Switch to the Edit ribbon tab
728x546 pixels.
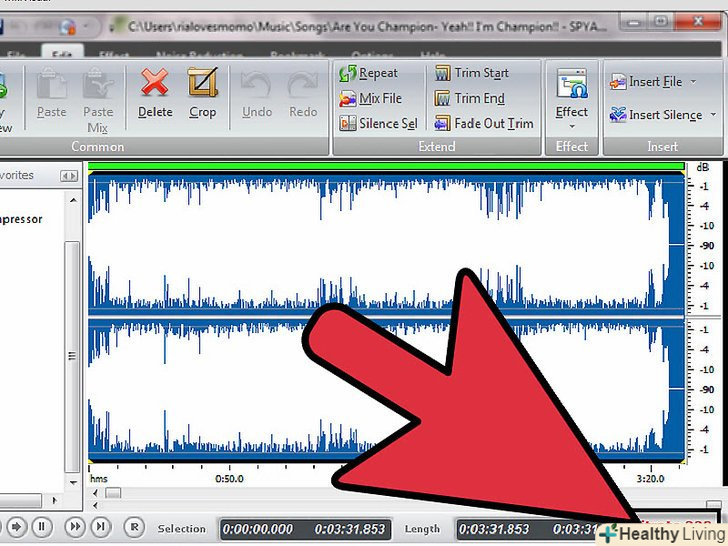62,53
